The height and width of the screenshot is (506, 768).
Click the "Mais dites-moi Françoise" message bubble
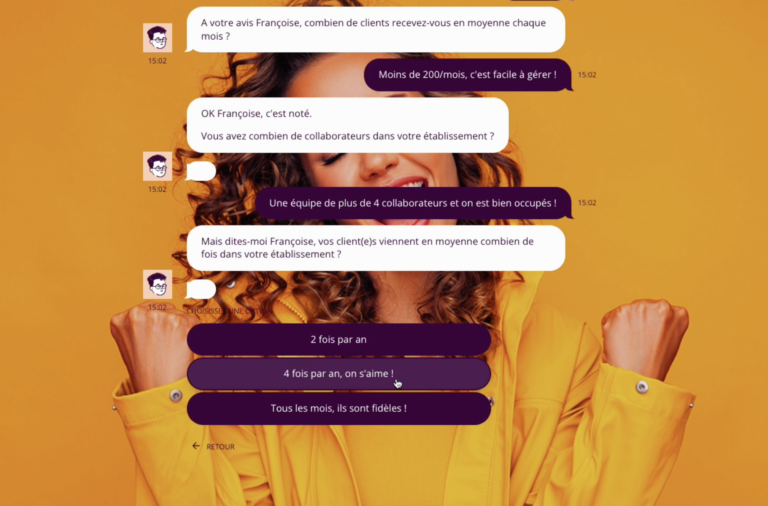point(376,248)
